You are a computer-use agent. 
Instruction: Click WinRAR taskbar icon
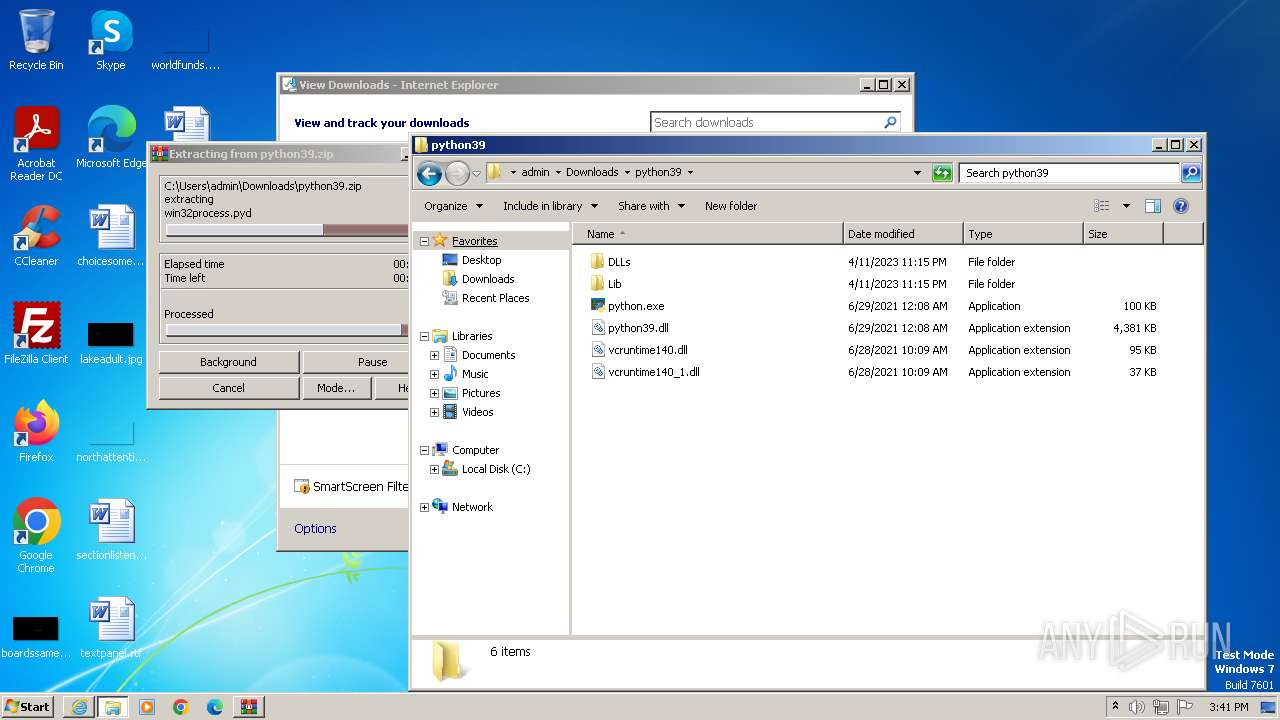click(248, 707)
